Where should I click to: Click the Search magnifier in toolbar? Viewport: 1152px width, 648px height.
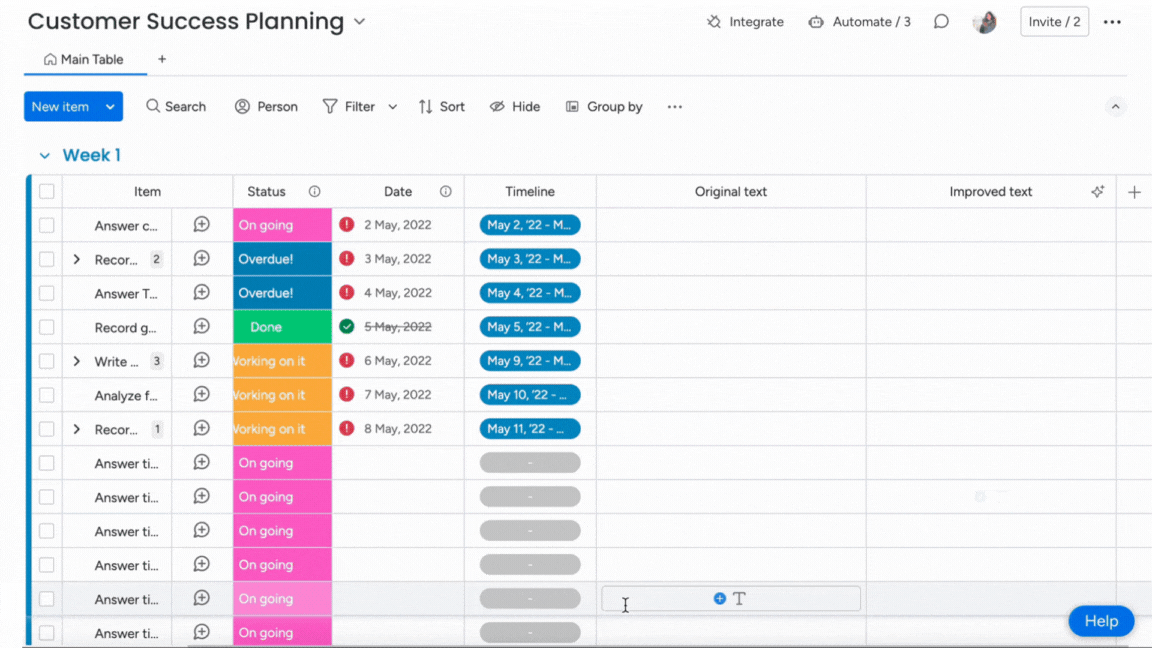(153, 106)
